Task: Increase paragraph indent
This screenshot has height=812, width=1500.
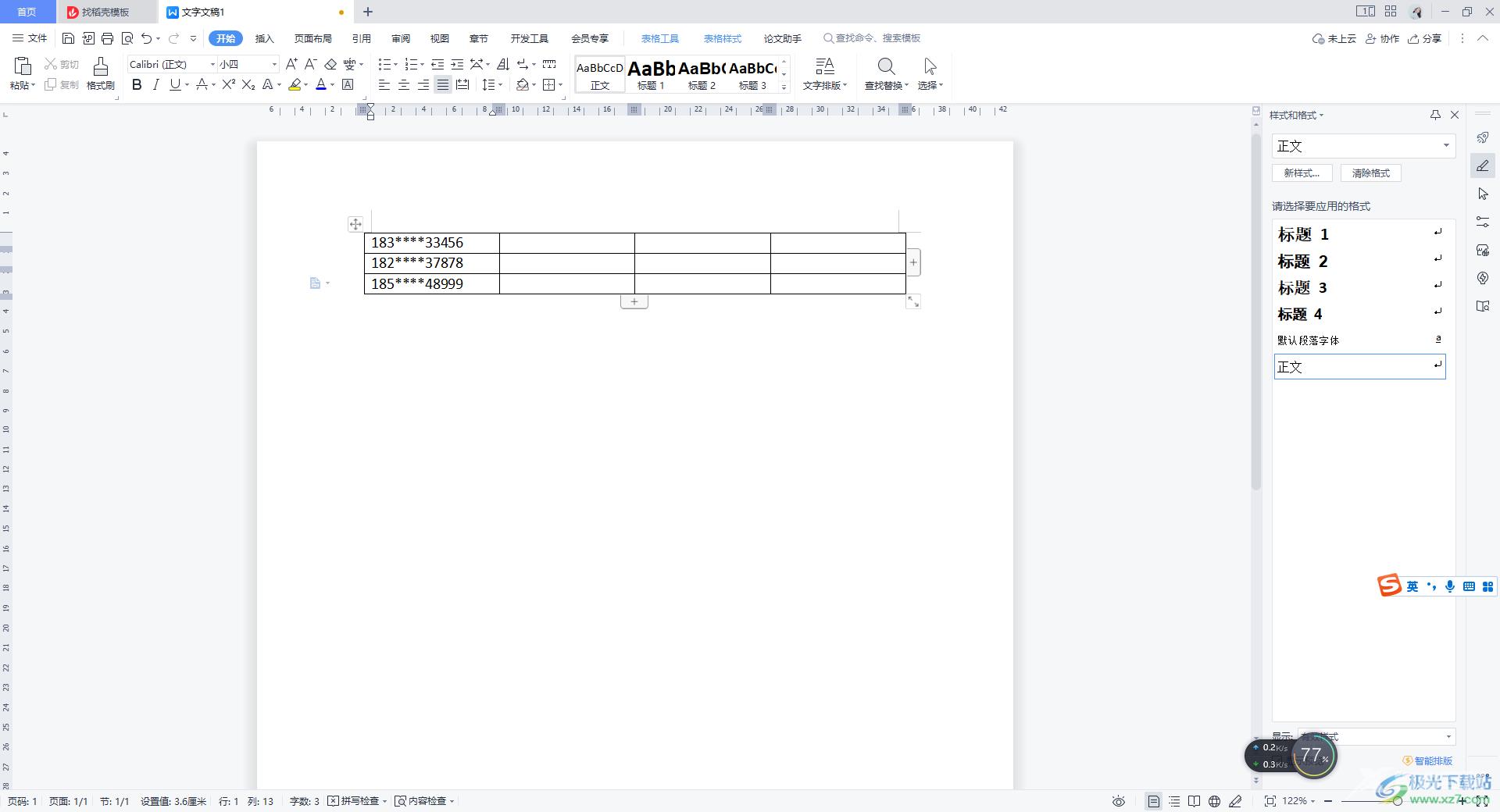Action: pos(457,64)
